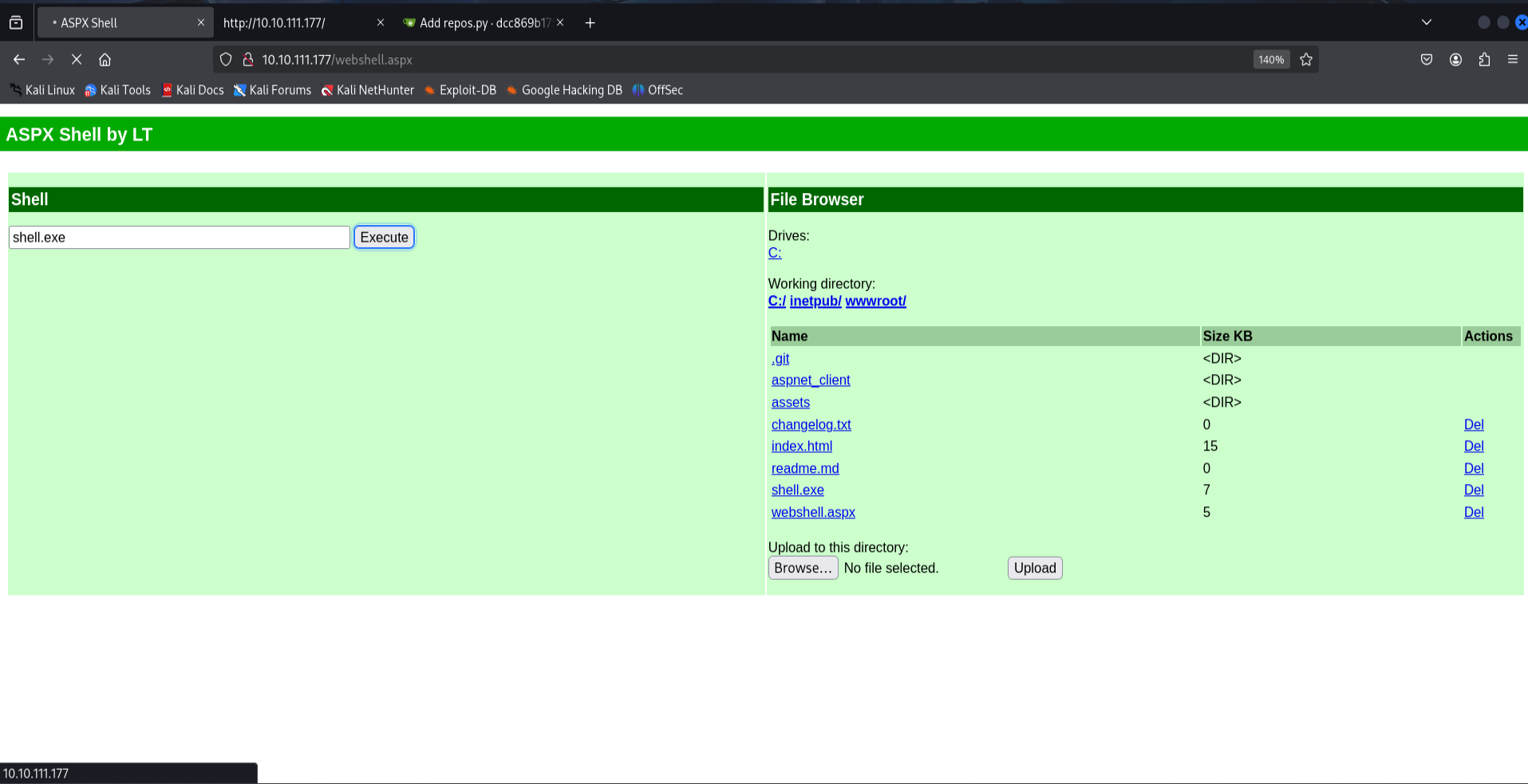1528x784 pixels.
Task: Click the File Browser panel title
Action: 816,199
